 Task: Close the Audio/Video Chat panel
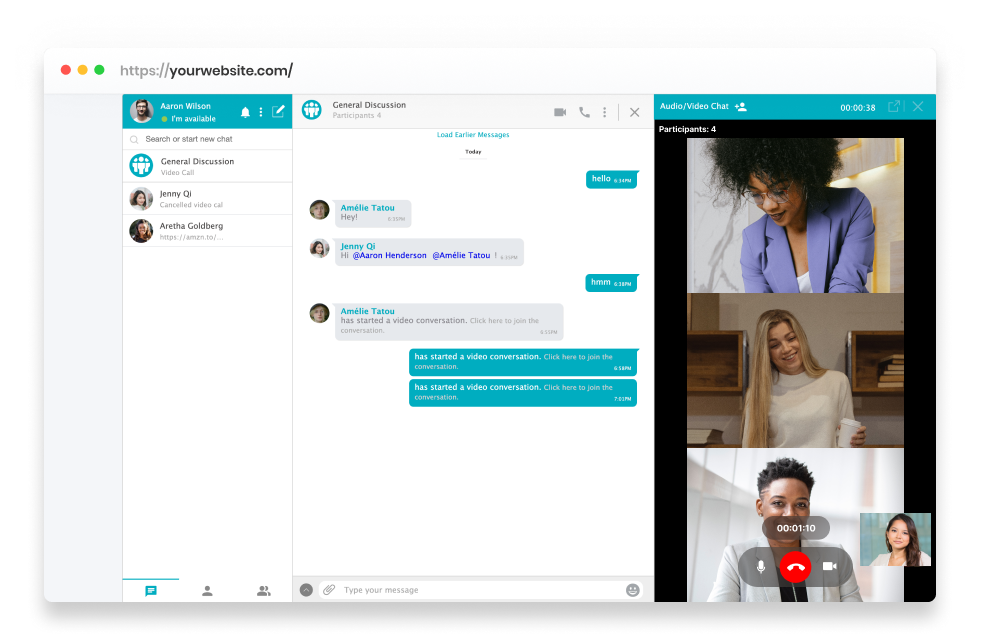pos(918,106)
